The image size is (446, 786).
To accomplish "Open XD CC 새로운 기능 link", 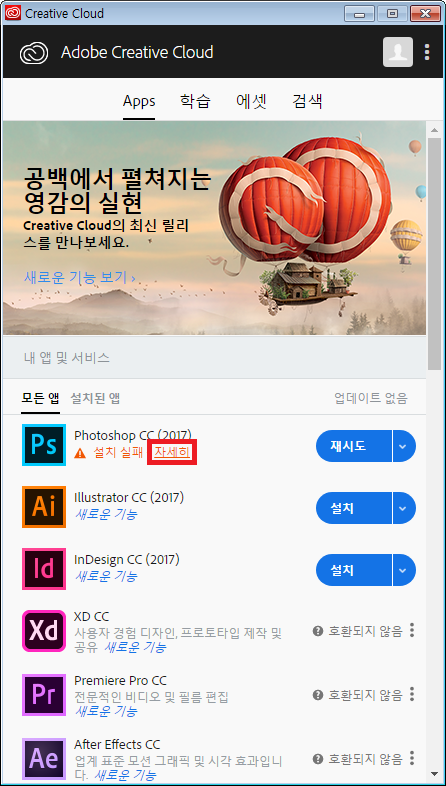I will [x=135, y=647].
